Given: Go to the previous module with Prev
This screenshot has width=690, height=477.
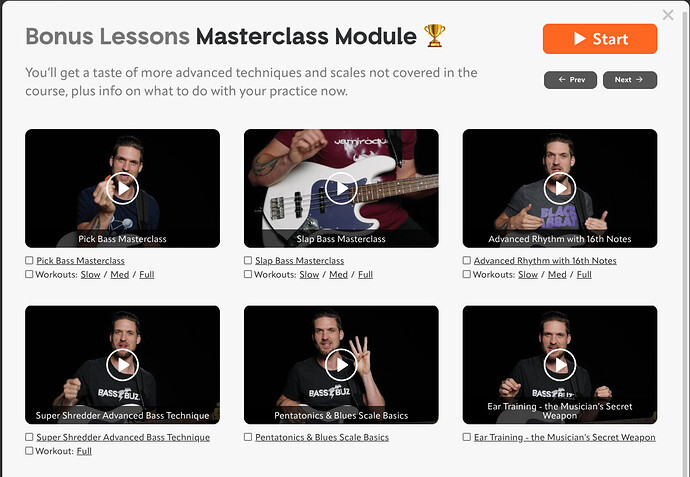Looking at the screenshot, I should [x=570, y=80].
